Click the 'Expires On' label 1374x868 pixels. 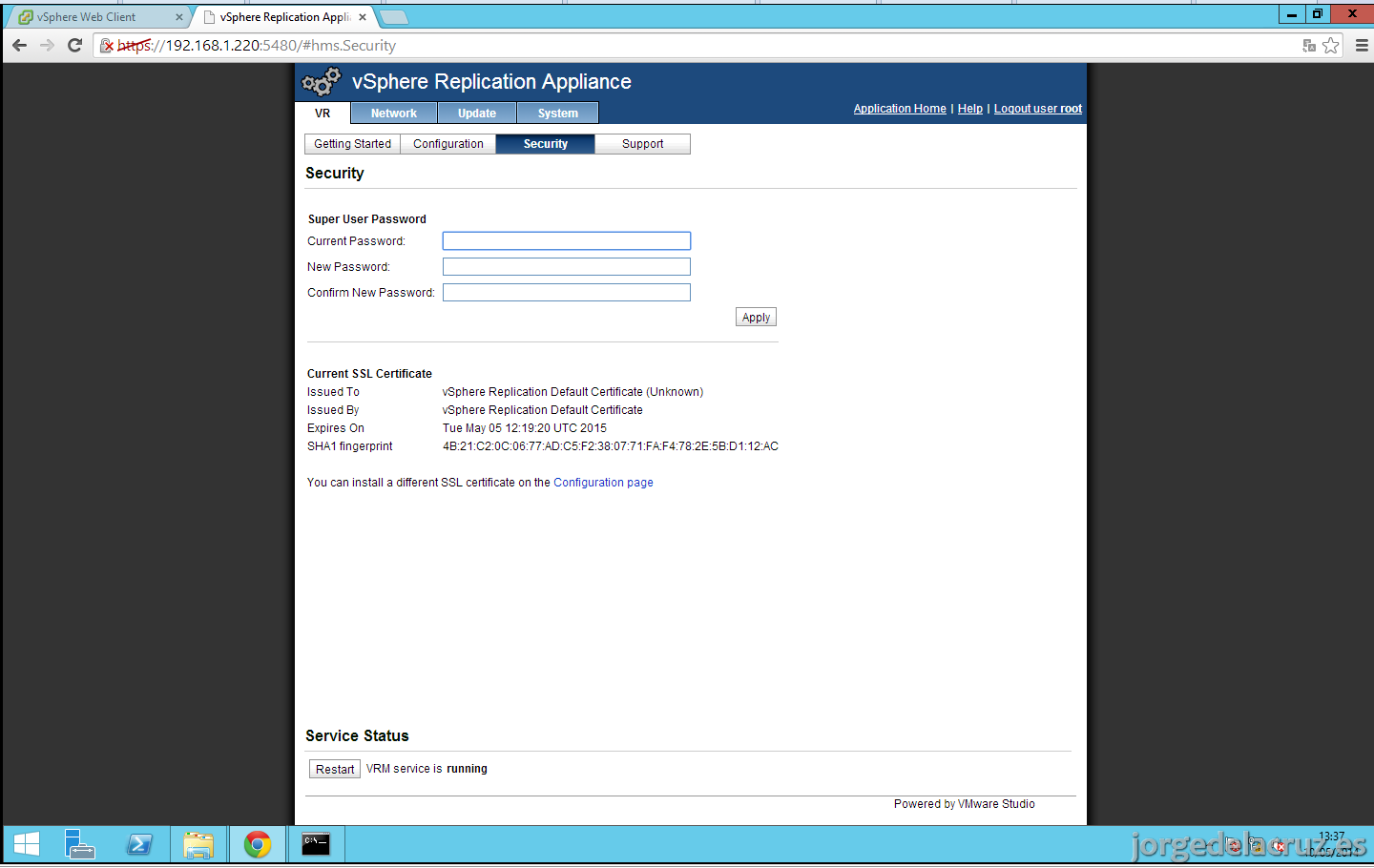(336, 428)
